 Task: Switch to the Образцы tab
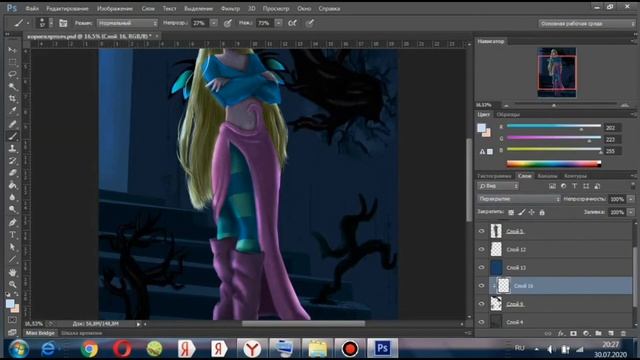(508, 115)
